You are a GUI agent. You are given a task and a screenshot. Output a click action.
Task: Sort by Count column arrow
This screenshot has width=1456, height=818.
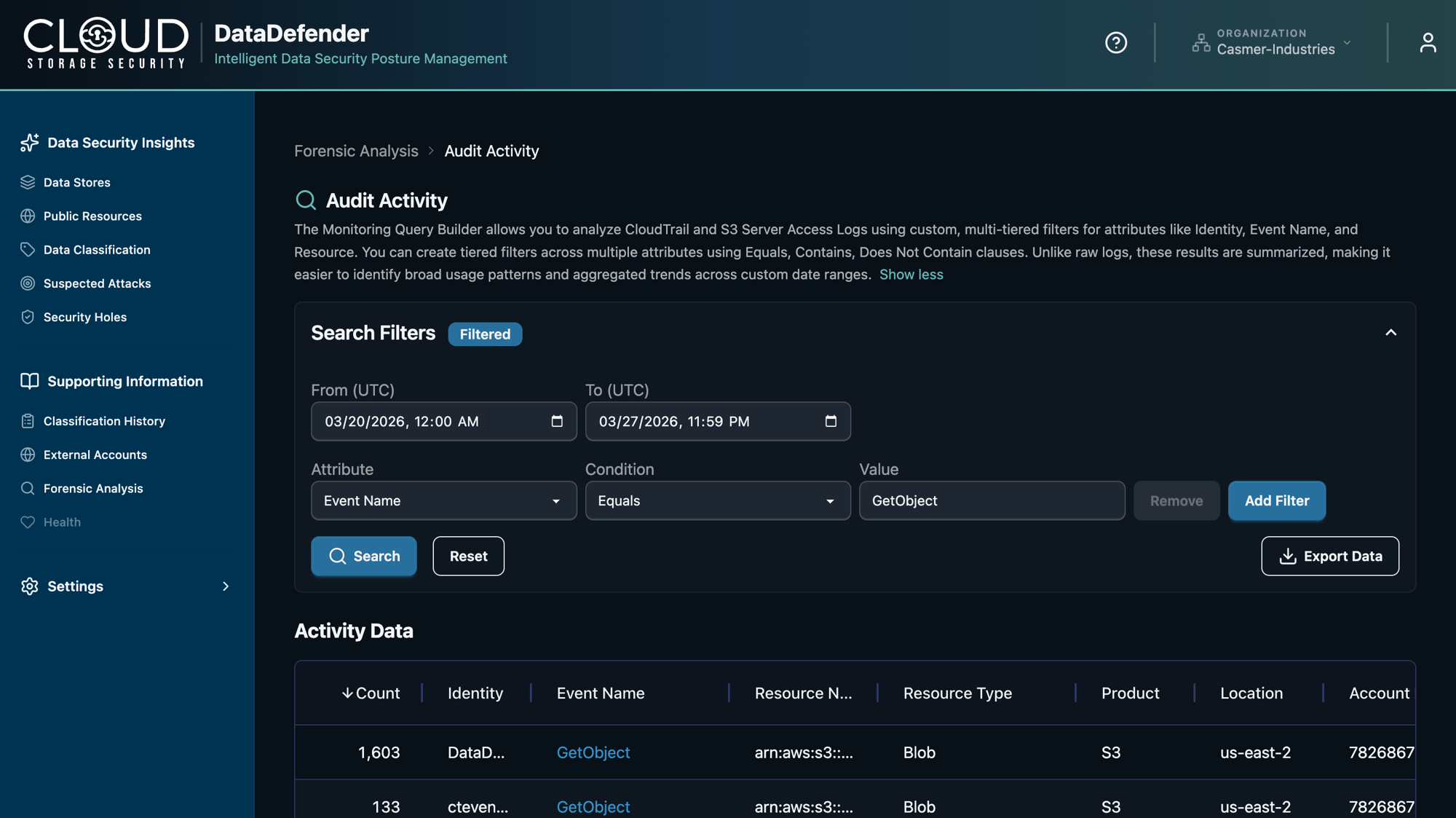(x=347, y=693)
